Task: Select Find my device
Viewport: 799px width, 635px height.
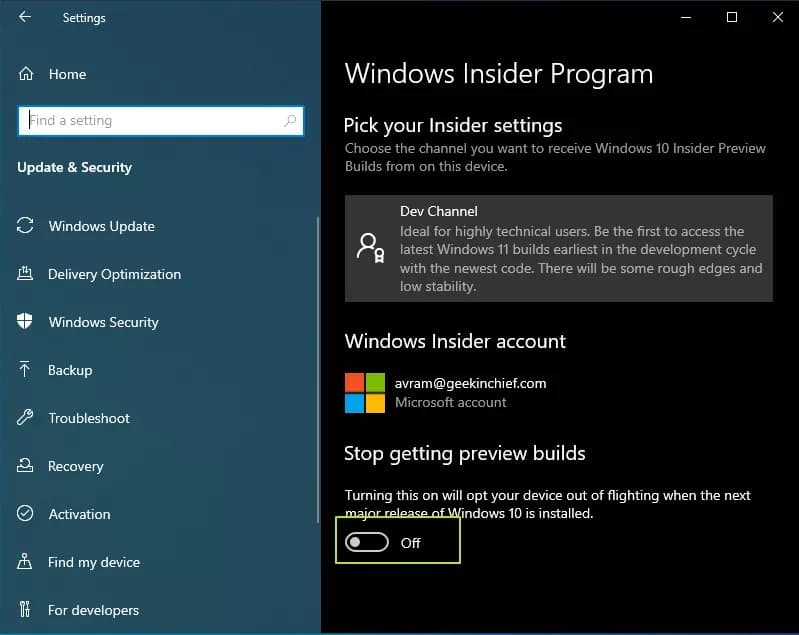Action: 94,562
